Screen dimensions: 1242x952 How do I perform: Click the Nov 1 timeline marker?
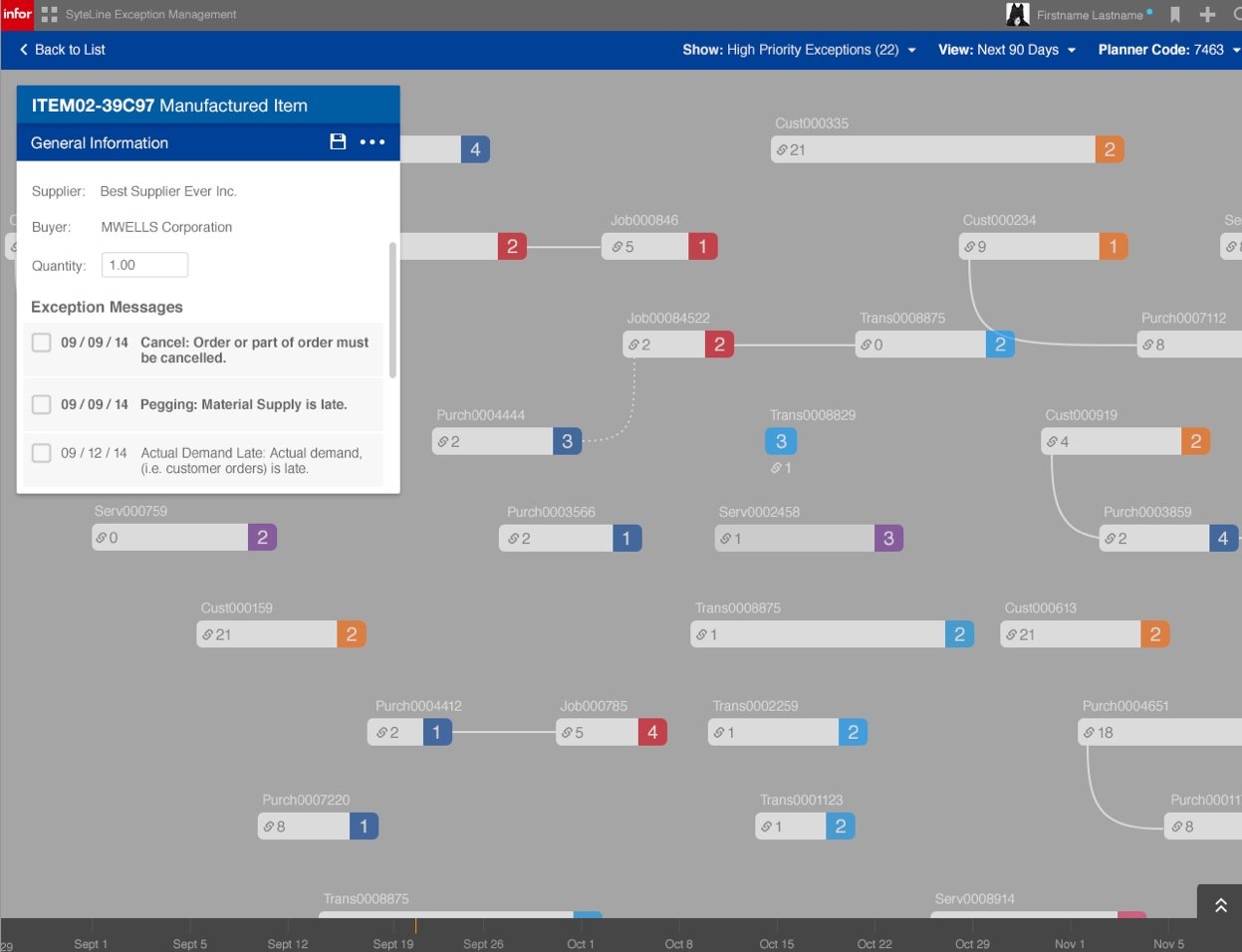1070,943
